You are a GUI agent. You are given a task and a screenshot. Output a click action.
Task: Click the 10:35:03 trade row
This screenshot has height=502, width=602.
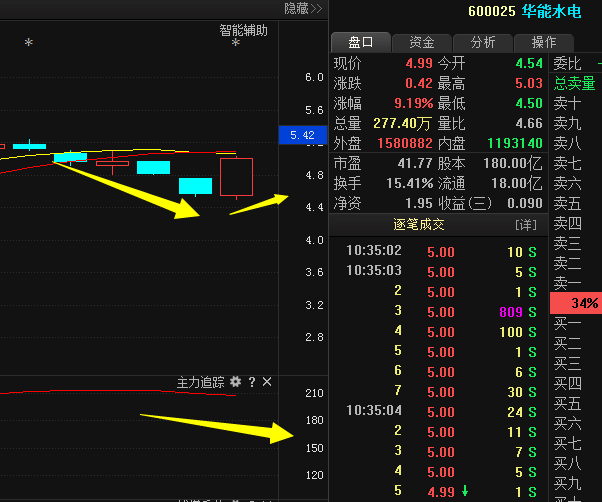[441, 271]
